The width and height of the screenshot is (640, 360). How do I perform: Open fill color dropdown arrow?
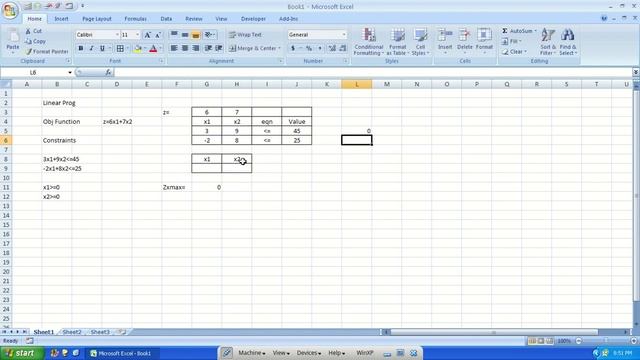click(x=145, y=49)
